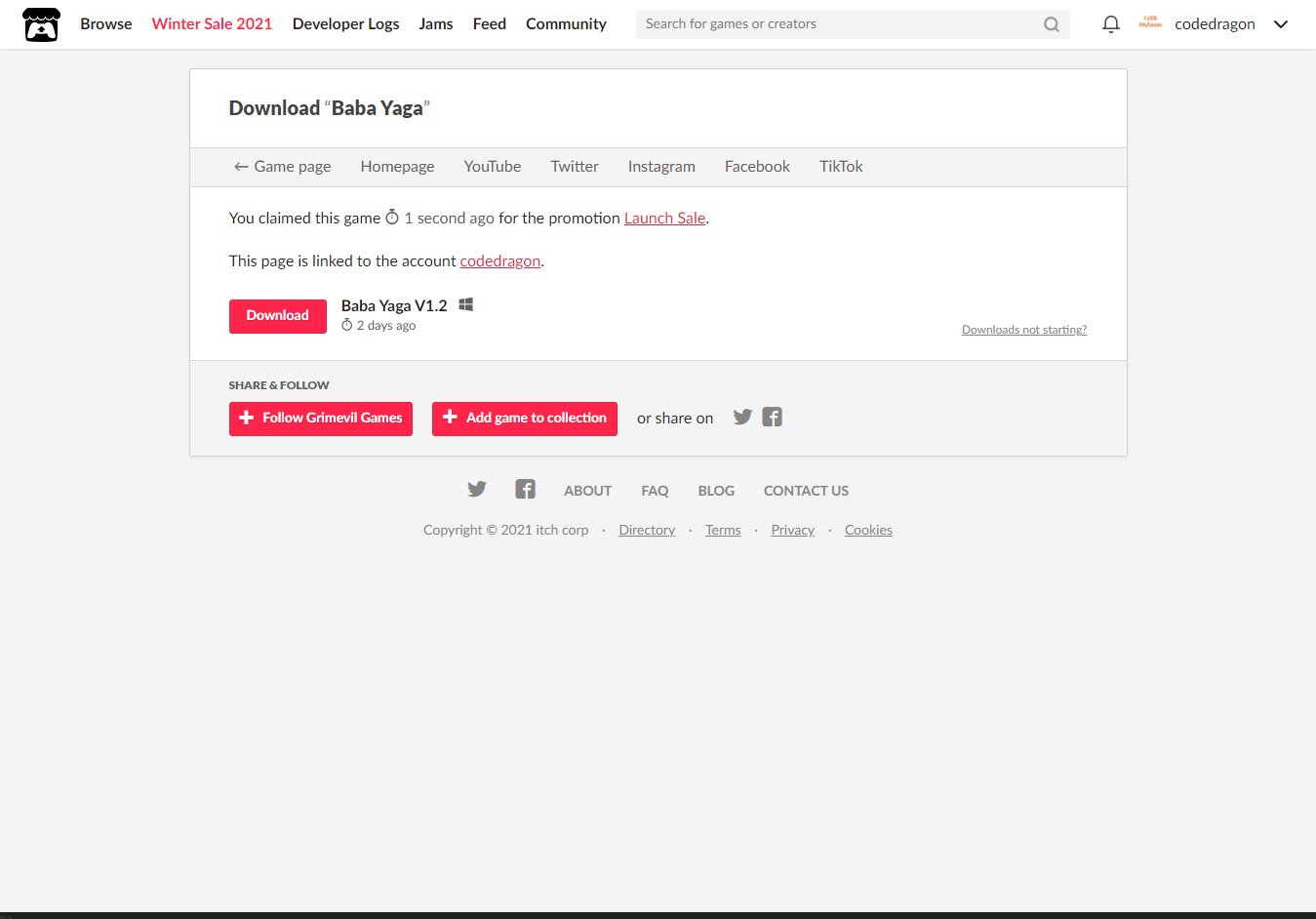Open the Launch Sale promotion link
This screenshot has width=1316, height=919.
pos(664,219)
